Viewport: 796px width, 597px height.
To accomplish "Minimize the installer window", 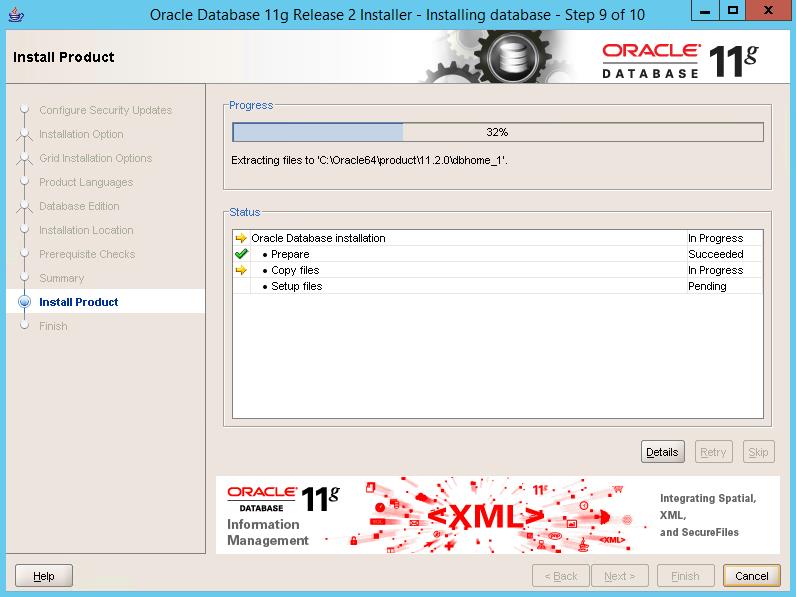I will (x=705, y=10).
